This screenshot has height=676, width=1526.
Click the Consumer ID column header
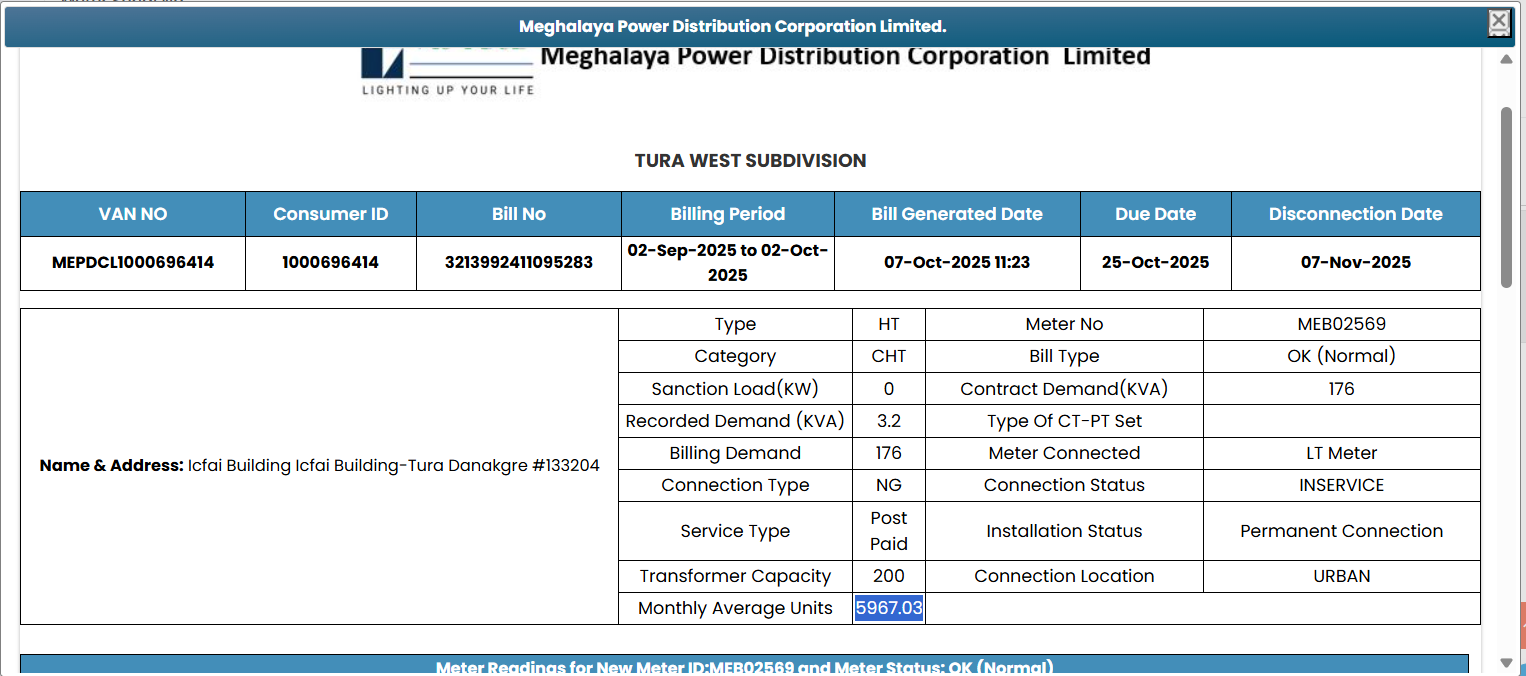point(330,214)
